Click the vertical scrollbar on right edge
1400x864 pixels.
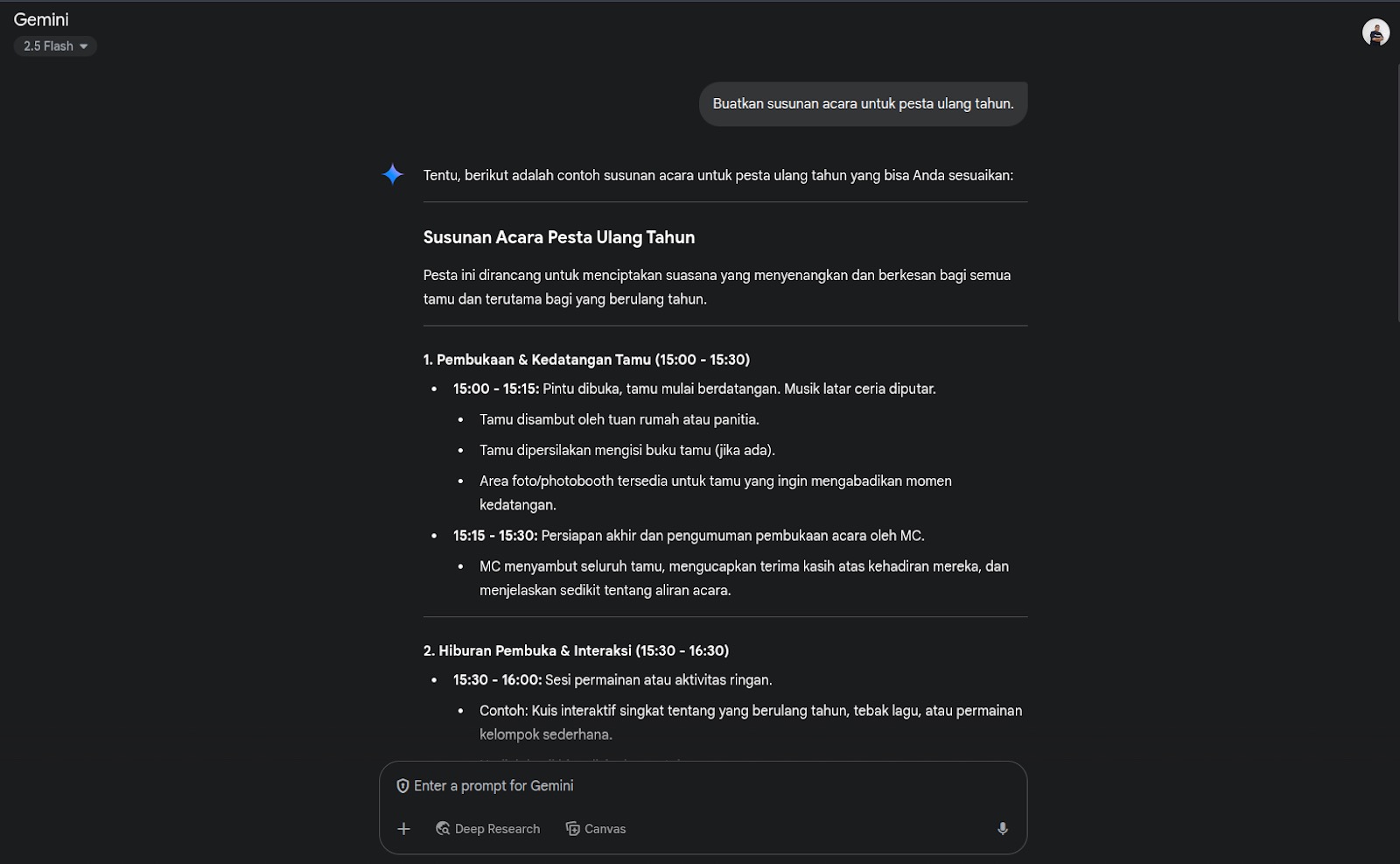click(1396, 193)
